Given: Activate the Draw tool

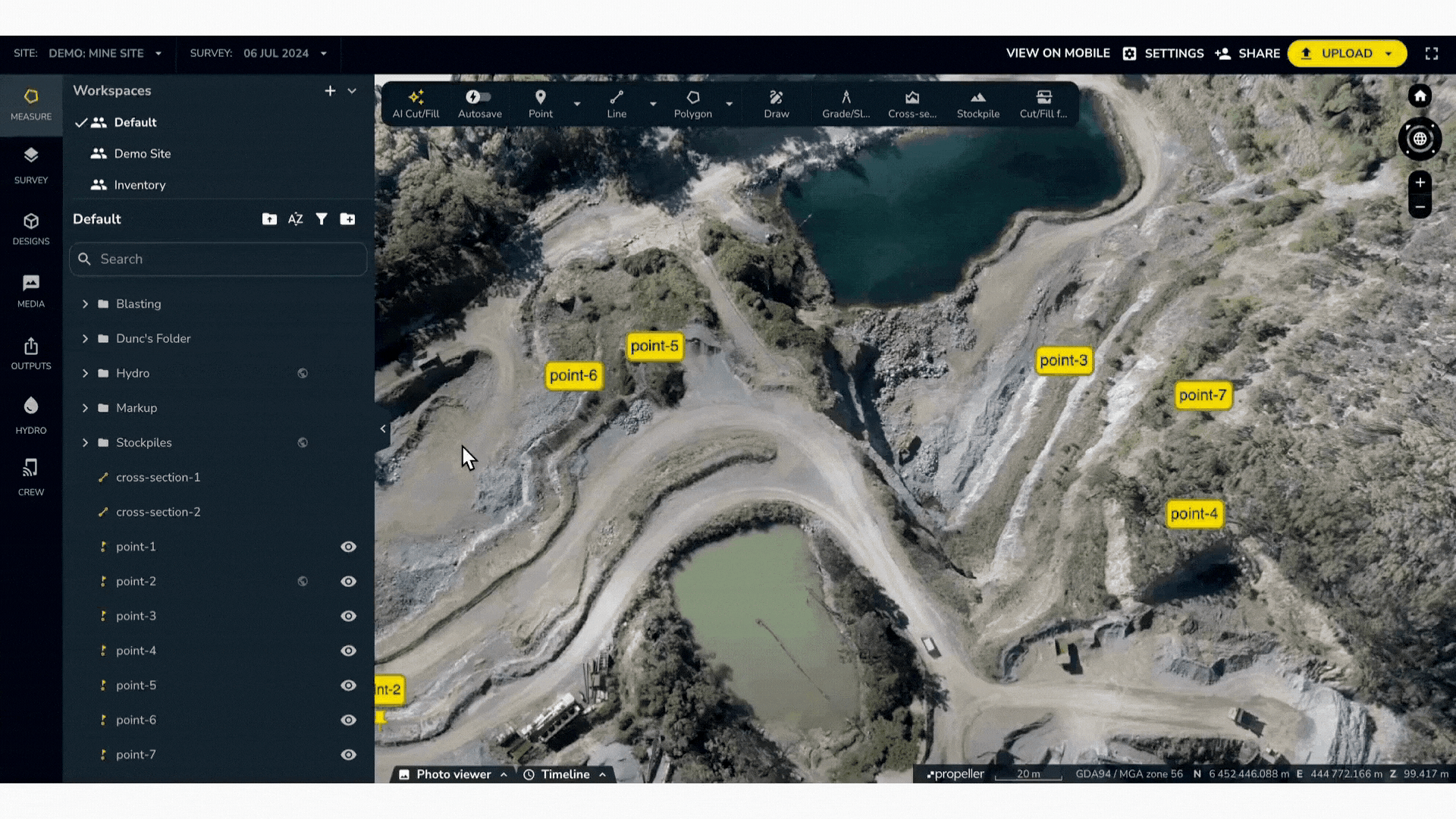Looking at the screenshot, I should pos(776,104).
